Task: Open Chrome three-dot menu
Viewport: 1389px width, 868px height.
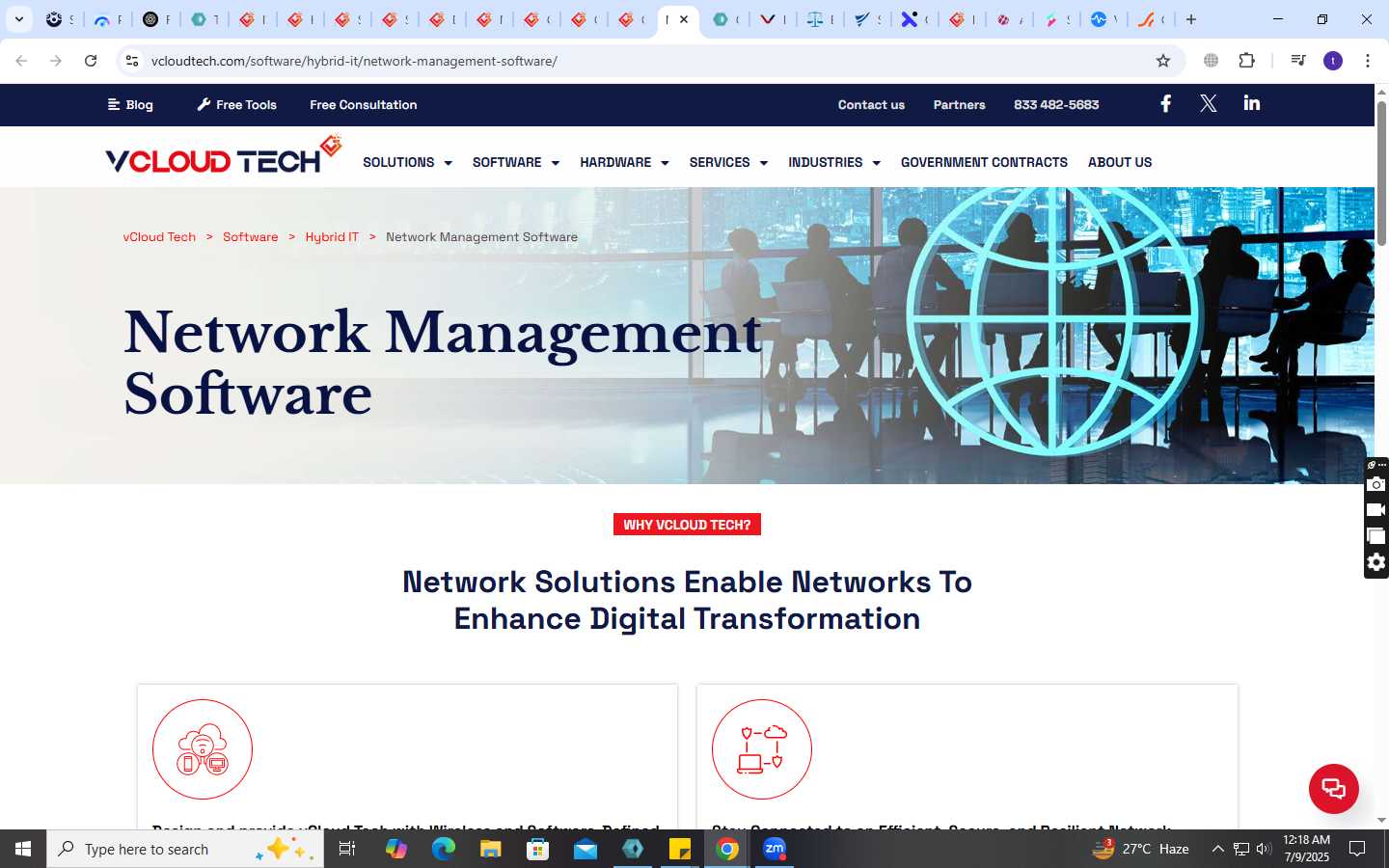Action: click(1368, 61)
